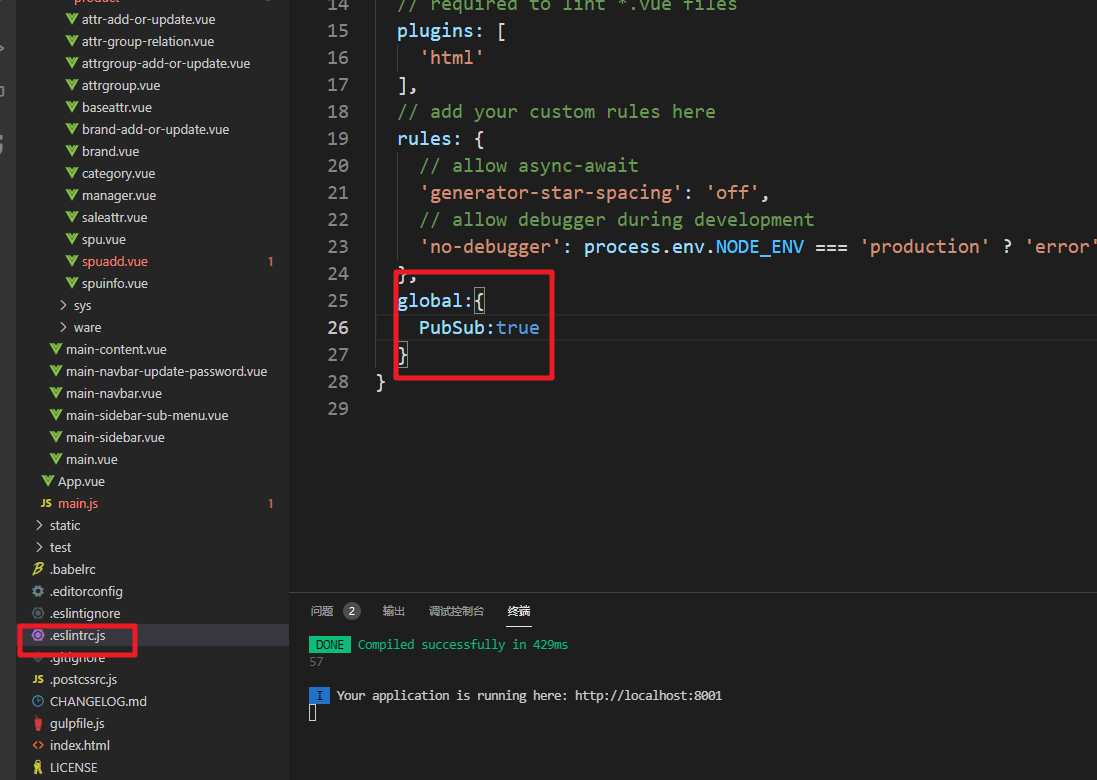
Task: Click Vue icon beside brand.vue
Action: (71, 151)
